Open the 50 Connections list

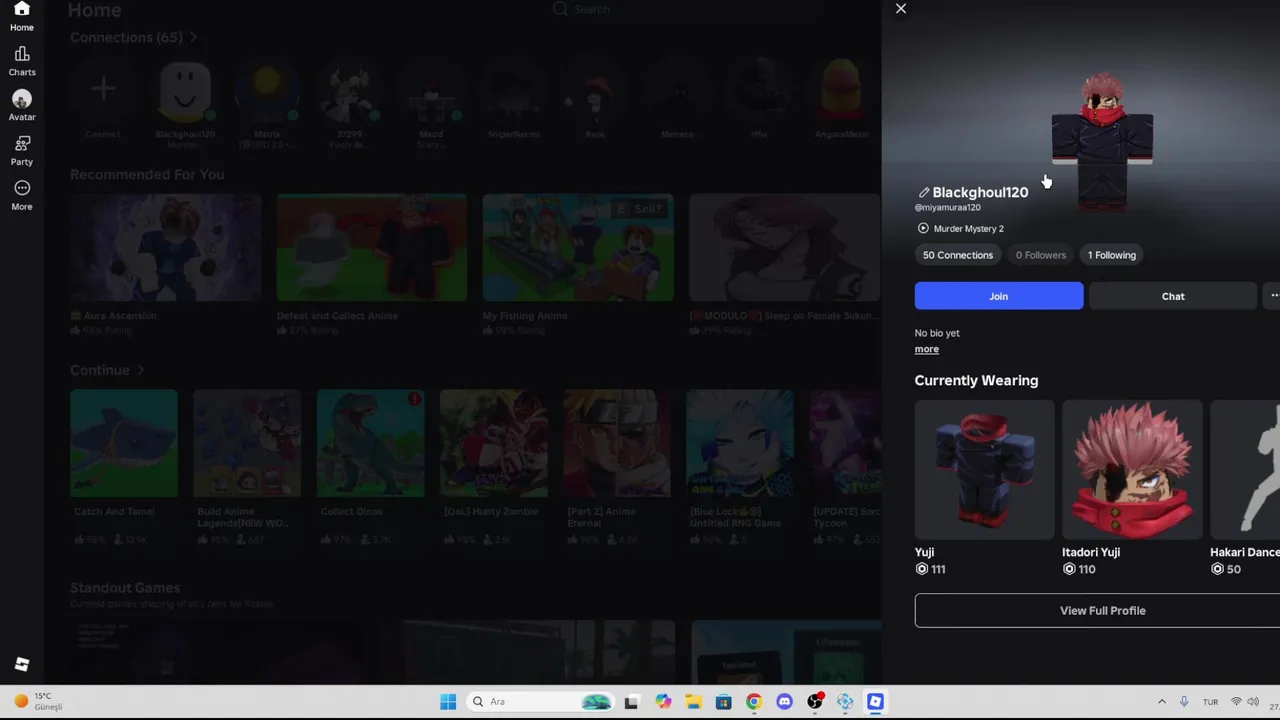click(958, 255)
